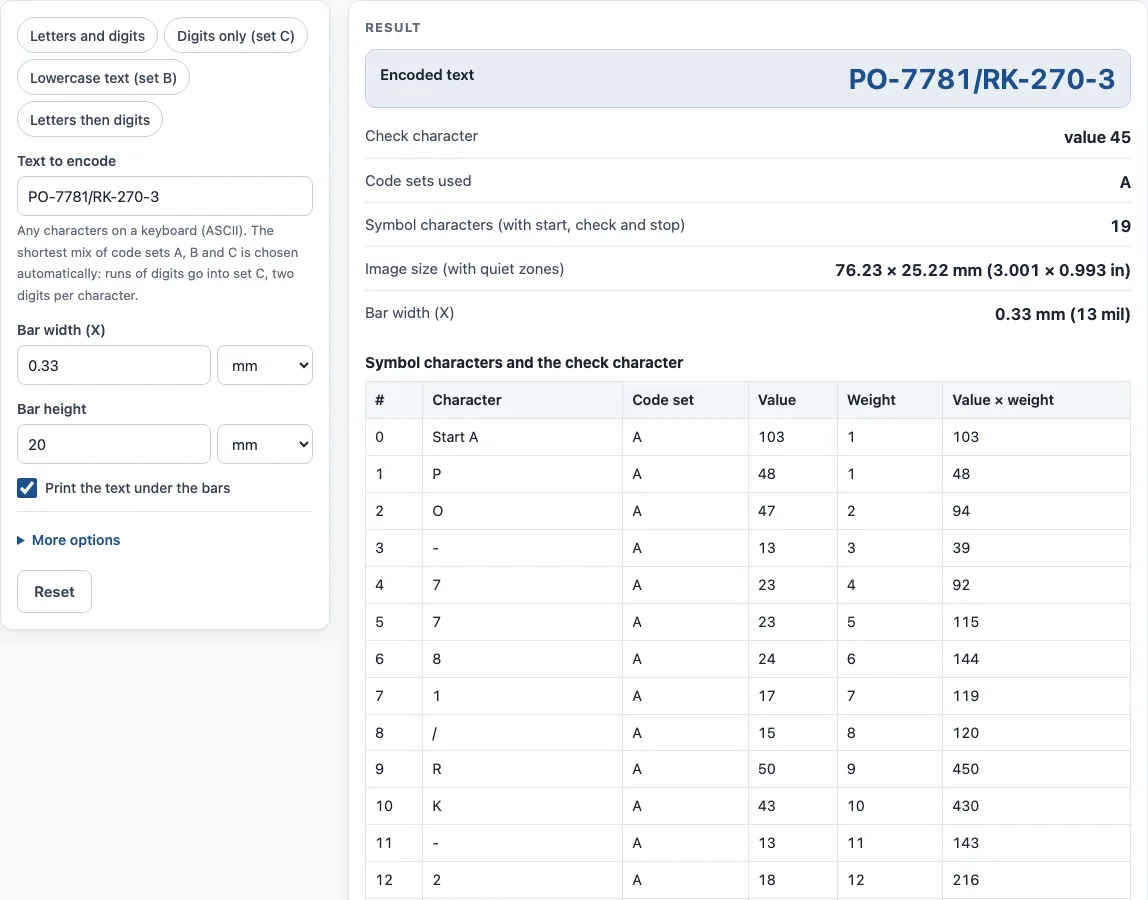Click the Text to encode field

point(165,196)
